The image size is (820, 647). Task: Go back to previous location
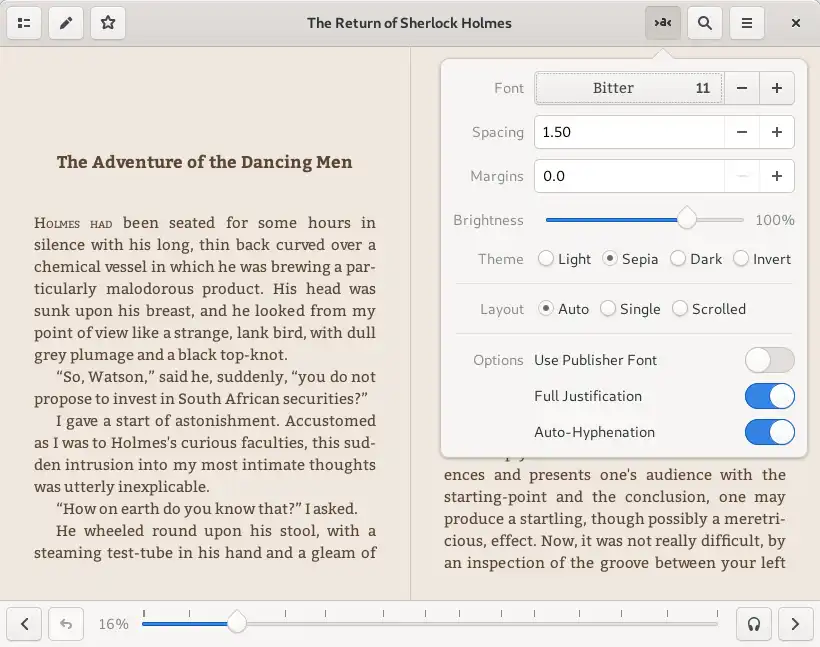(x=66, y=624)
